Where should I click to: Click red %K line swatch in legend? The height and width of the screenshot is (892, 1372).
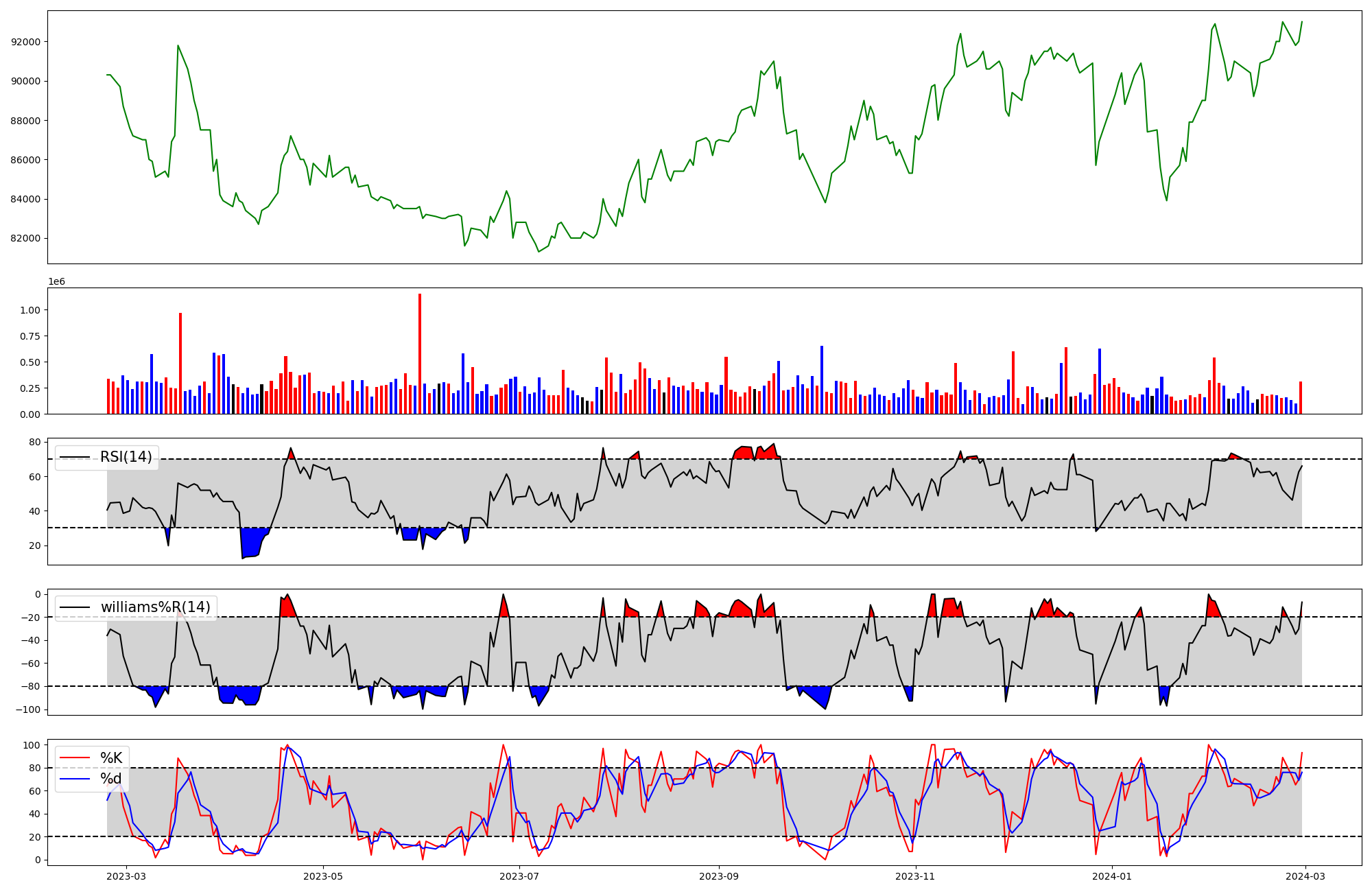coord(75,758)
